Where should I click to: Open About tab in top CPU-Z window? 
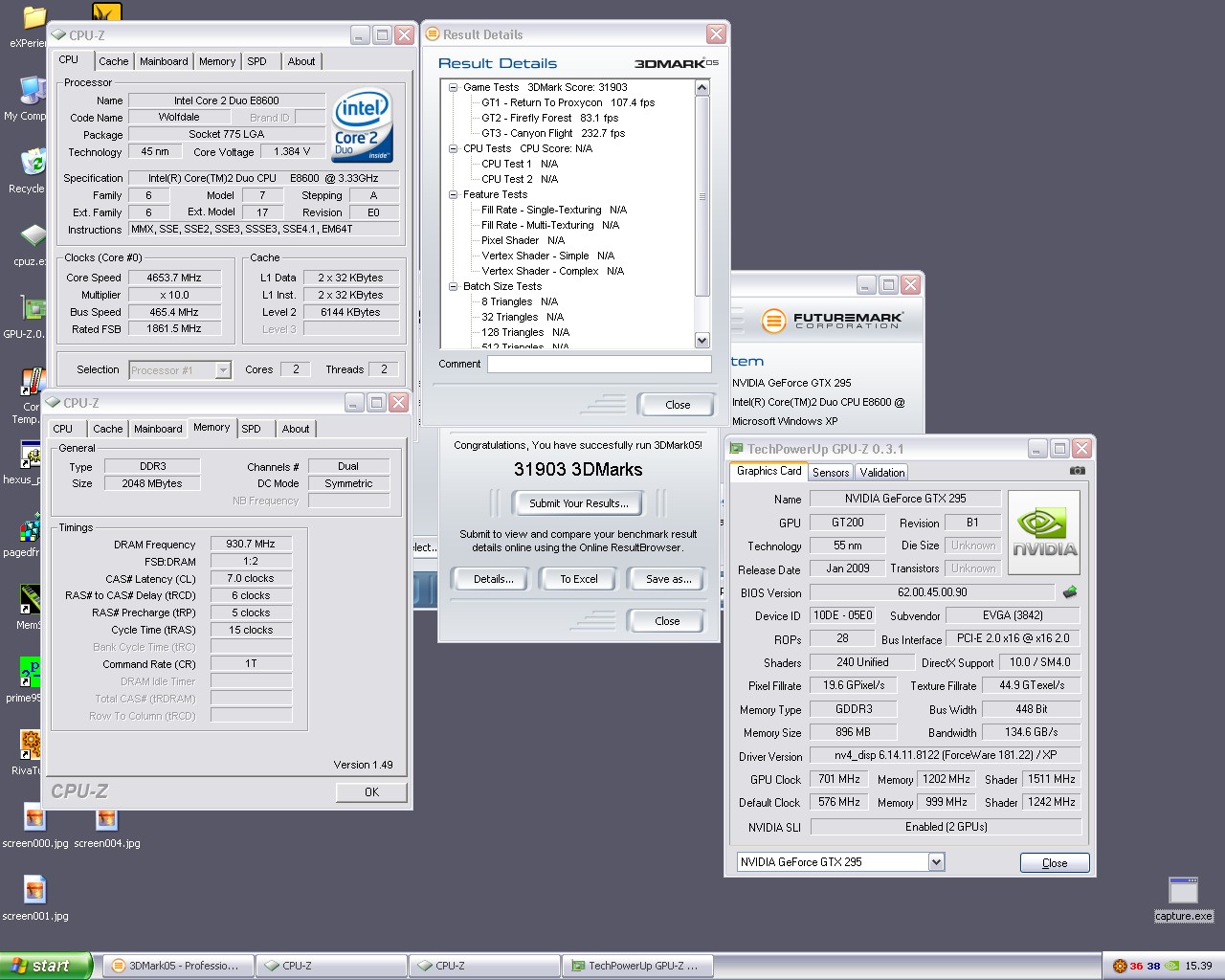tap(301, 61)
